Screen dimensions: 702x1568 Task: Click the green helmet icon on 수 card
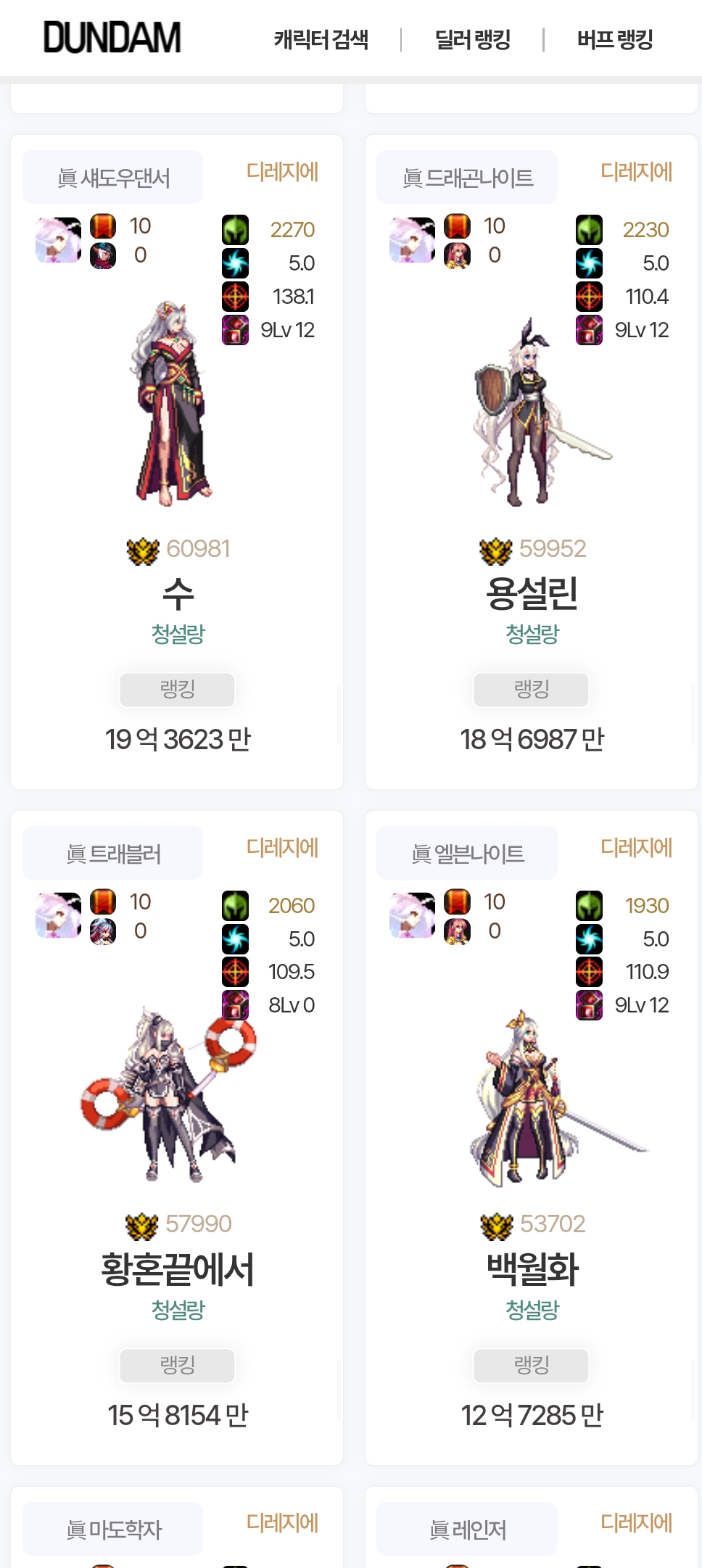pyautogui.click(x=235, y=230)
